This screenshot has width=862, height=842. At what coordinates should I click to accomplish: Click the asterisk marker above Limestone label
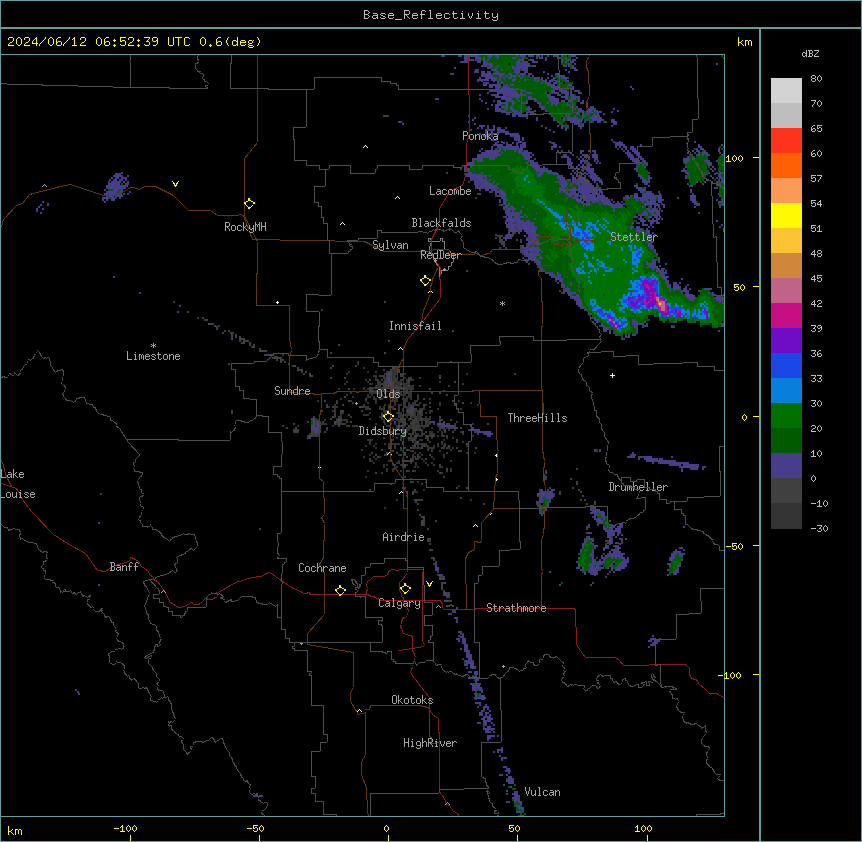click(x=153, y=346)
